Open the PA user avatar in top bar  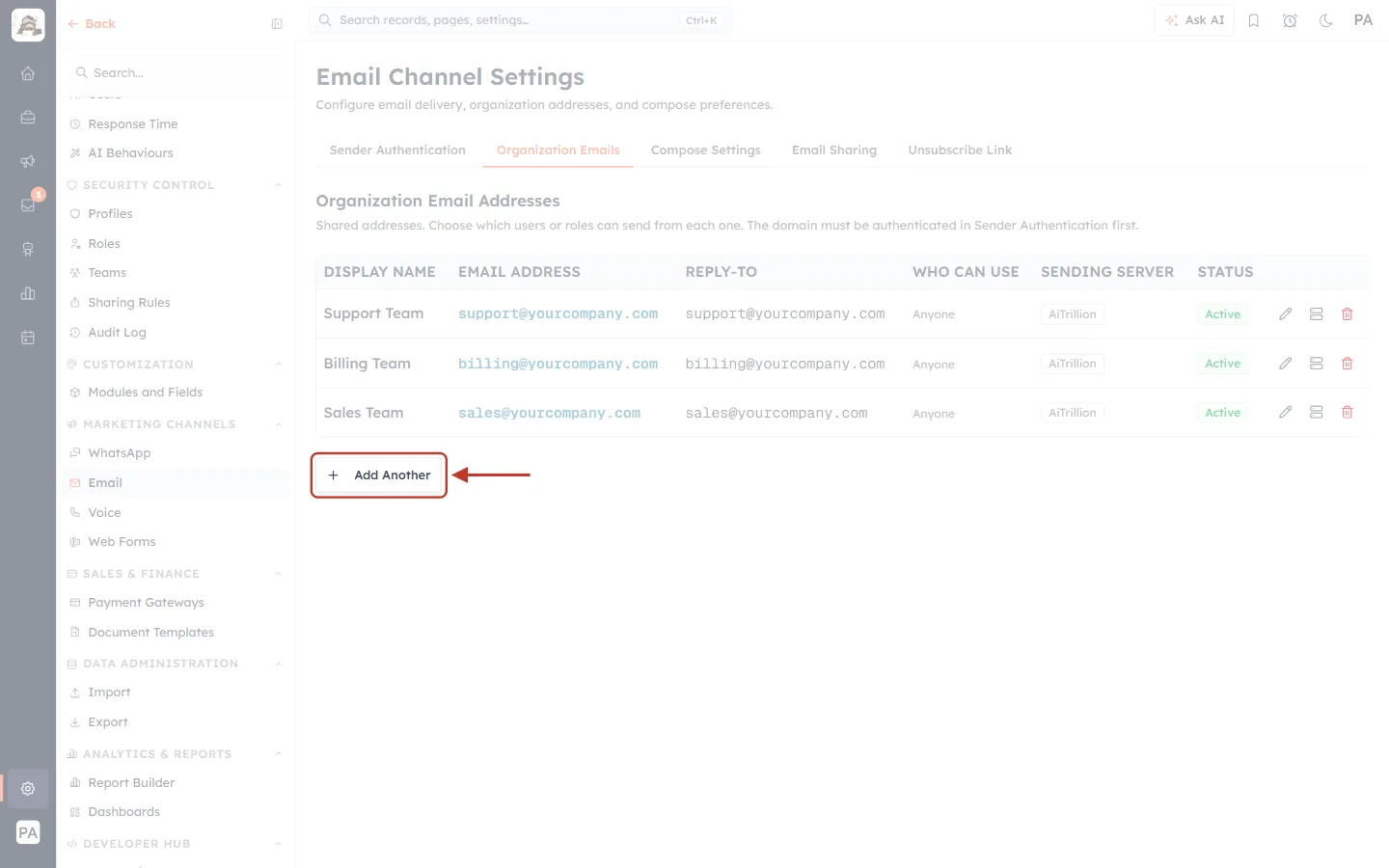pyautogui.click(x=1363, y=20)
